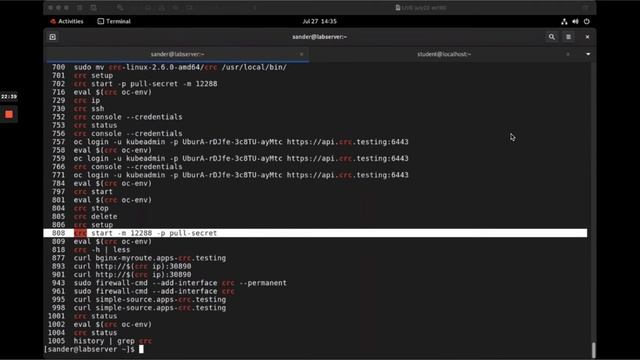The image size is (640, 360).
Task: Click history line 730 crc ssh
Action: [78, 109]
